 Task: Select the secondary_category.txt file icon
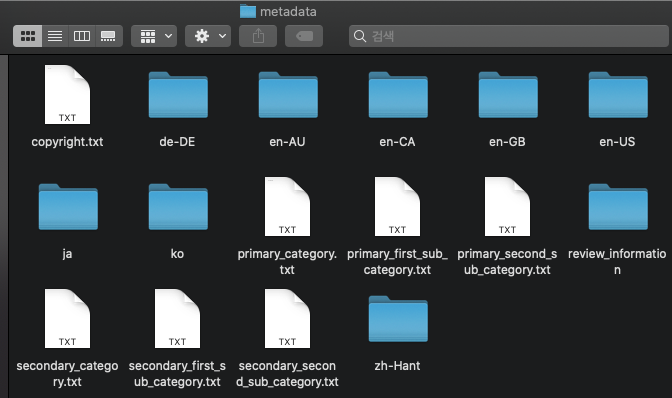coord(67,318)
